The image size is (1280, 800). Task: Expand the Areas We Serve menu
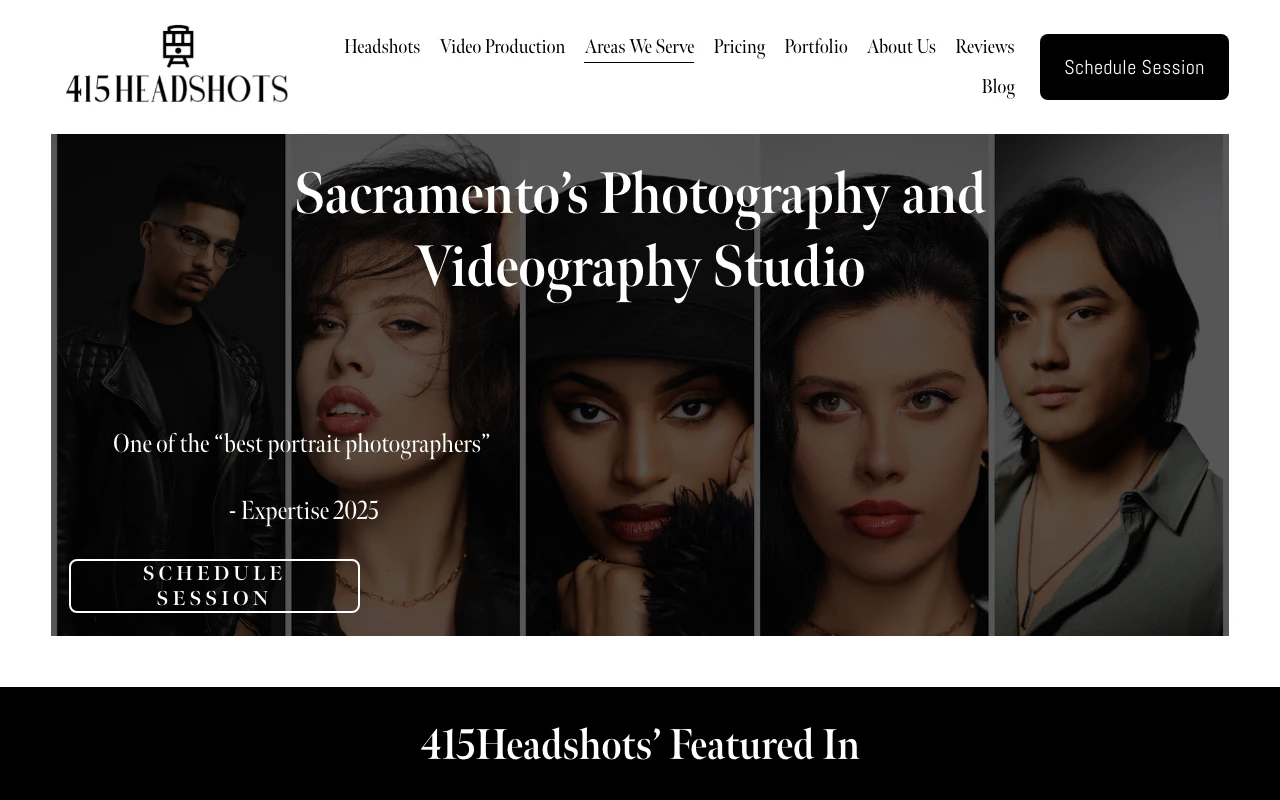[x=639, y=47]
